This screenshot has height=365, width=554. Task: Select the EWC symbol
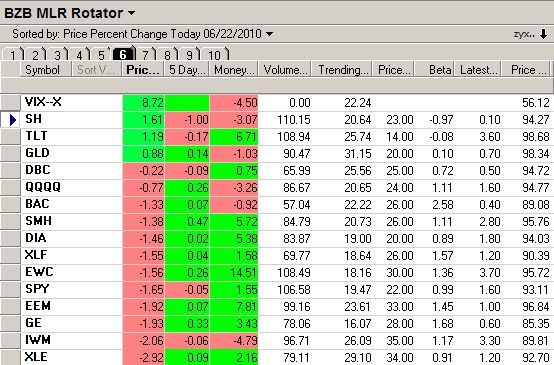point(39,272)
